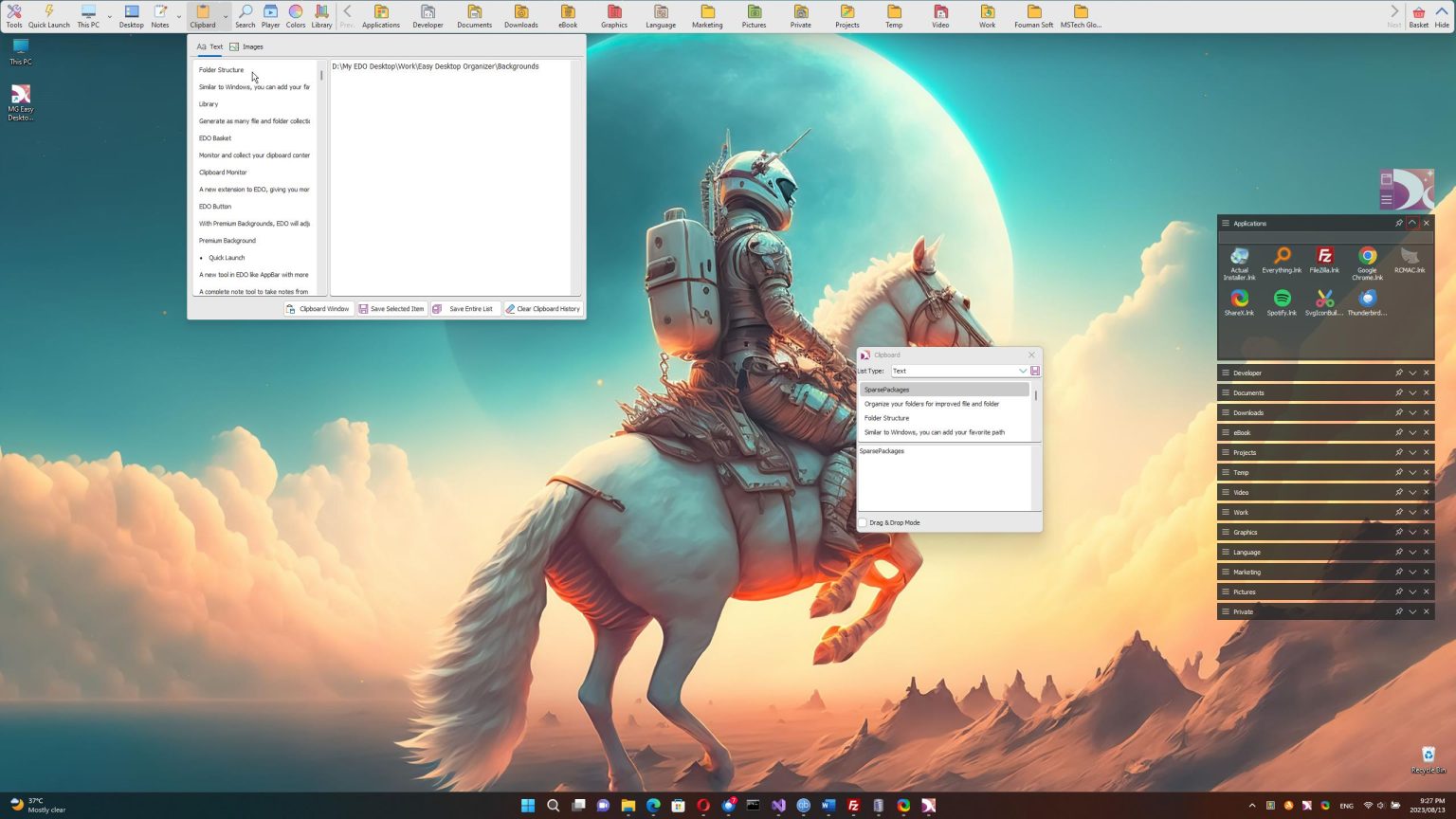Viewport: 1456px width, 819px height.
Task: Open FileZilla.lnk in the Applications panel
Action: tap(1323, 258)
